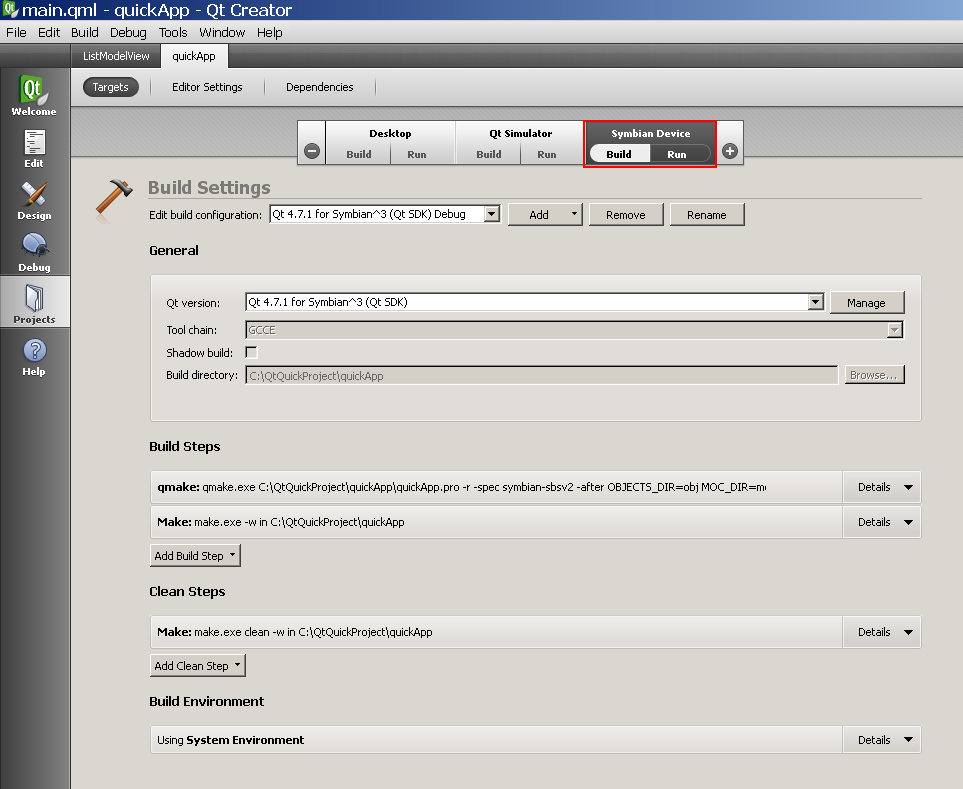Click 'Using System Environment' text
Screen dimensions: 963x789
point(230,740)
